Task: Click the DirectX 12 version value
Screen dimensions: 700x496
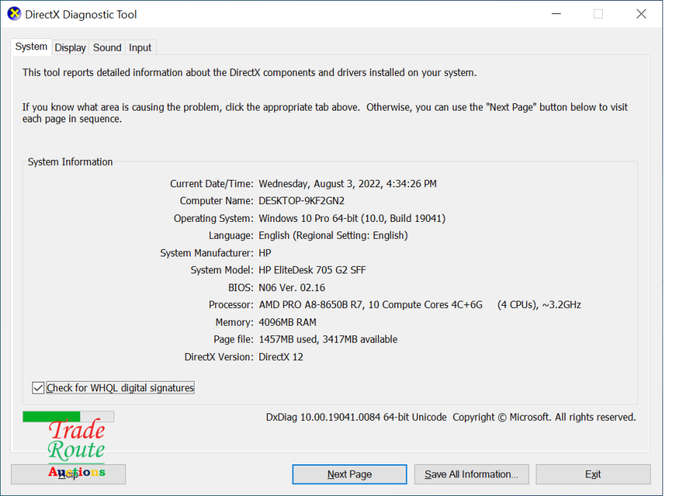Action: click(x=281, y=357)
